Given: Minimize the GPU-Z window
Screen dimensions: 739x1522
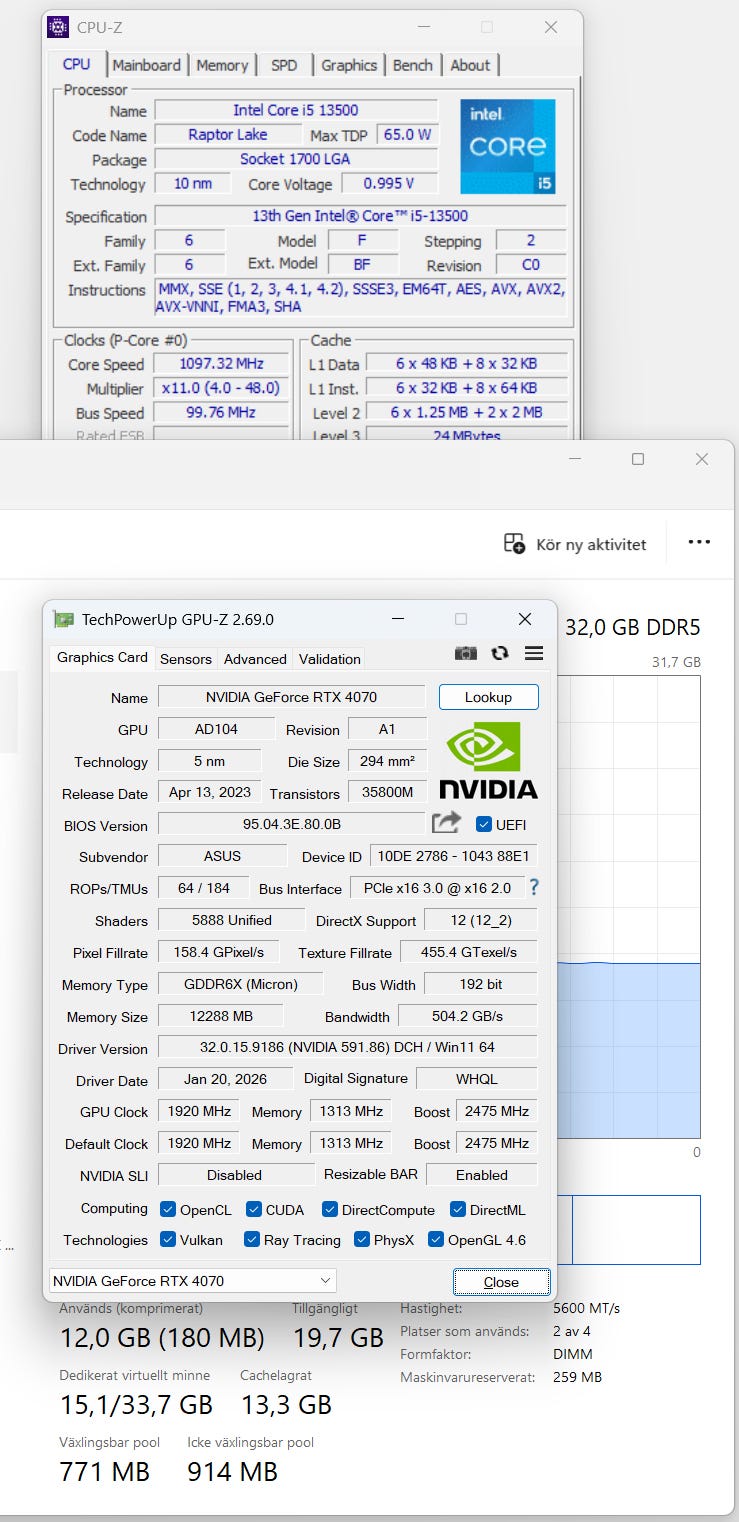Looking at the screenshot, I should click(x=397, y=620).
